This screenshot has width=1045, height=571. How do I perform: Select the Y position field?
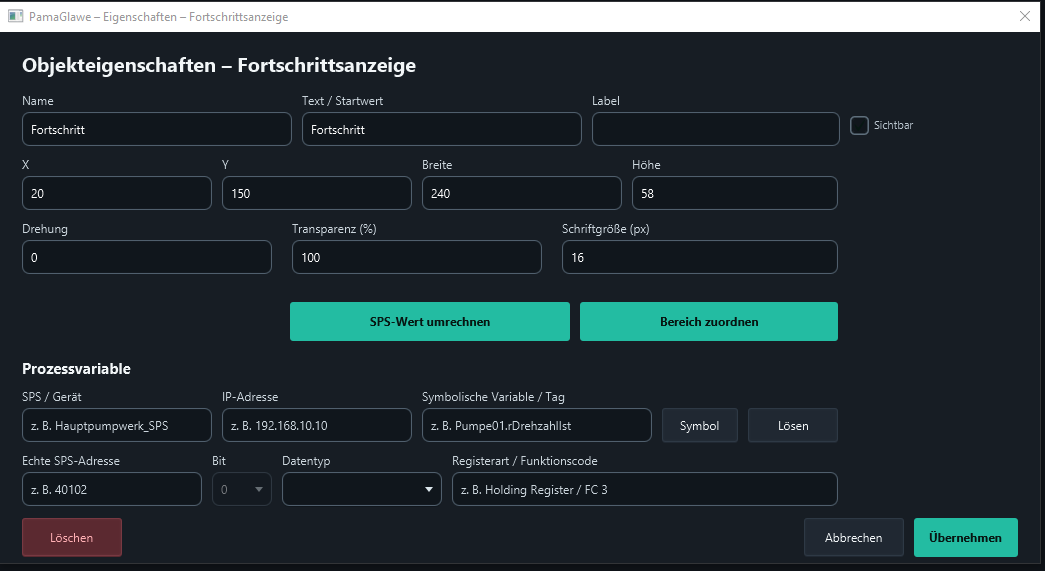click(x=317, y=193)
